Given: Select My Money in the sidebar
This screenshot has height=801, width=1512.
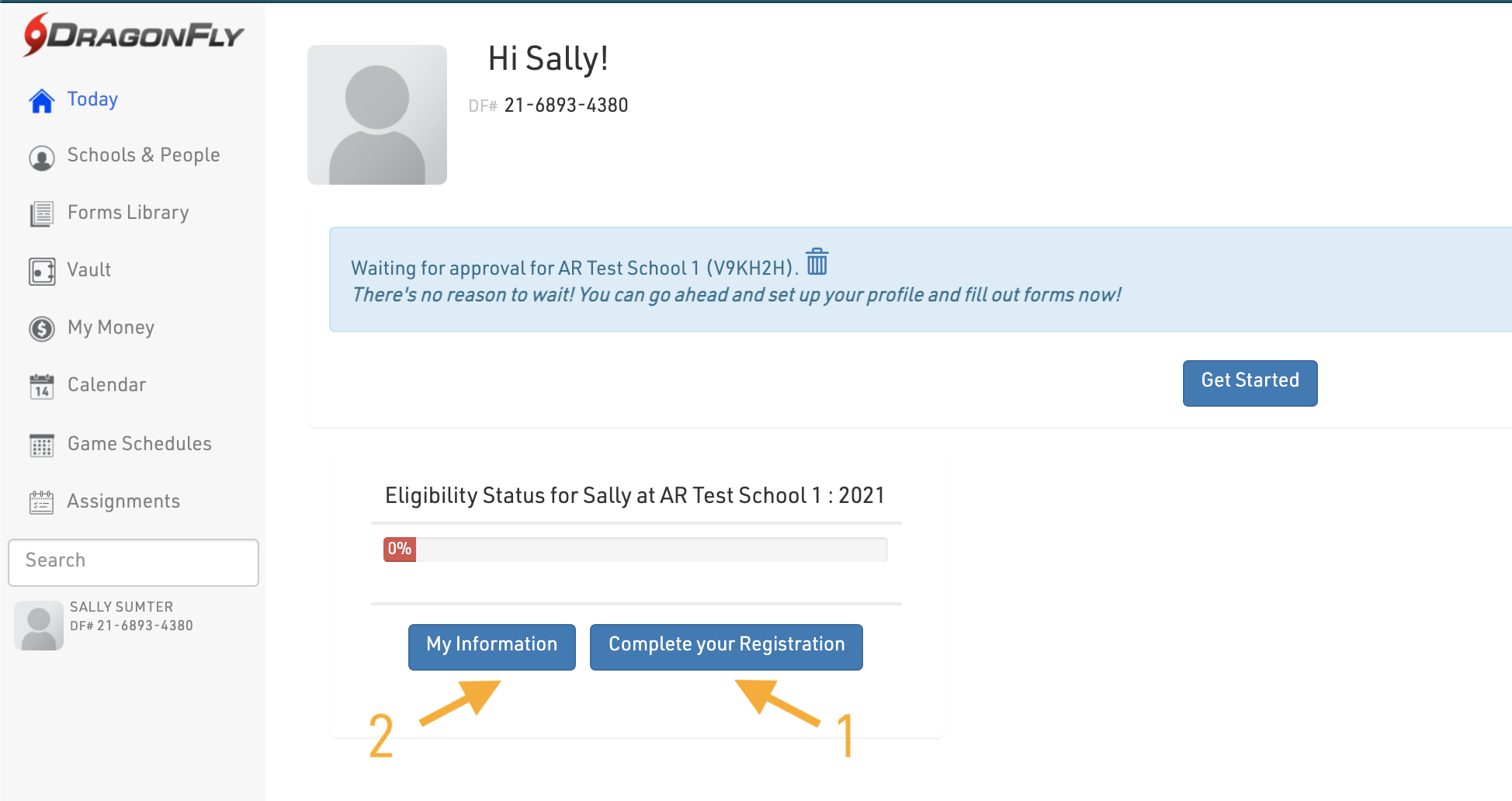Looking at the screenshot, I should click(111, 328).
